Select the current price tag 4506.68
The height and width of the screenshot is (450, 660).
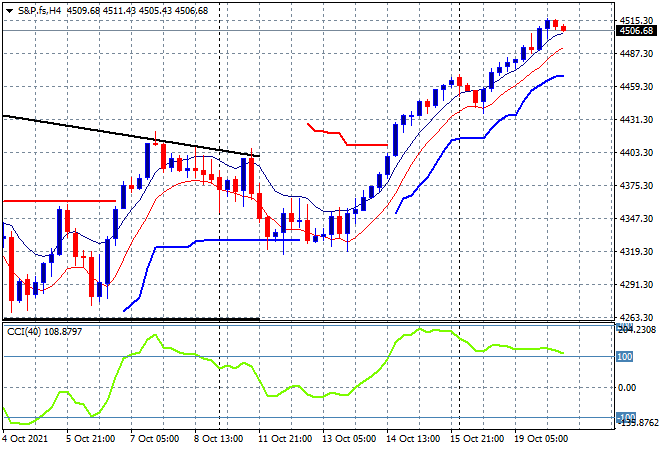pos(636,31)
